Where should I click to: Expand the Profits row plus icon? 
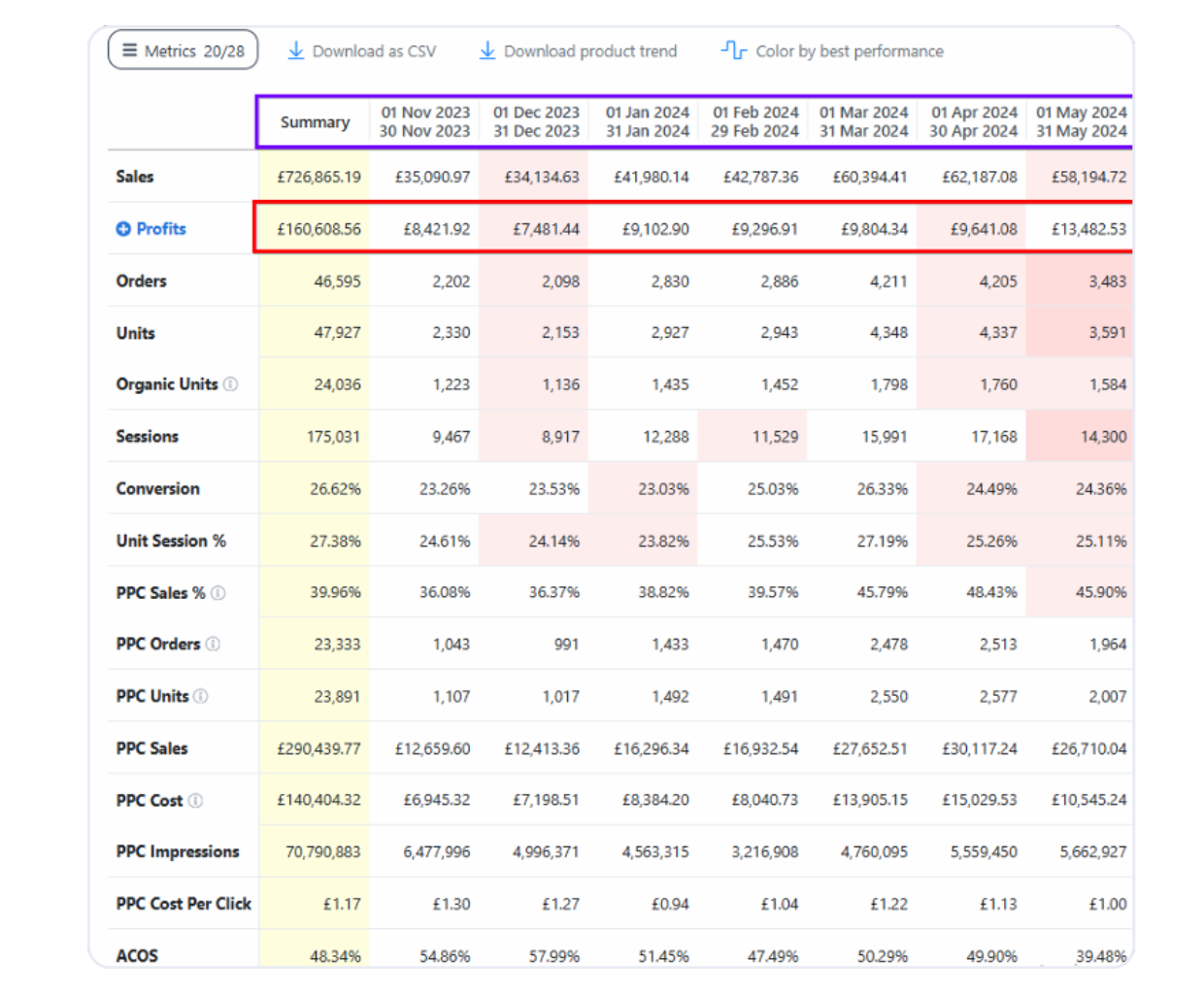pos(123,229)
